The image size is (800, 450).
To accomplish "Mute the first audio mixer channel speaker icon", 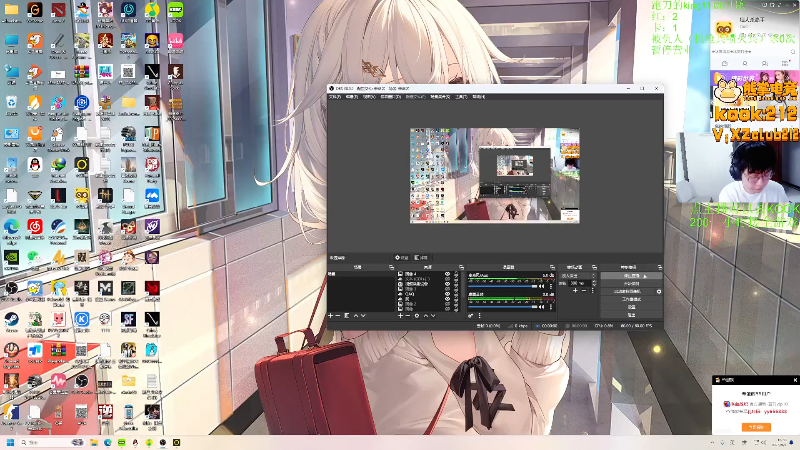I will click(541, 286).
